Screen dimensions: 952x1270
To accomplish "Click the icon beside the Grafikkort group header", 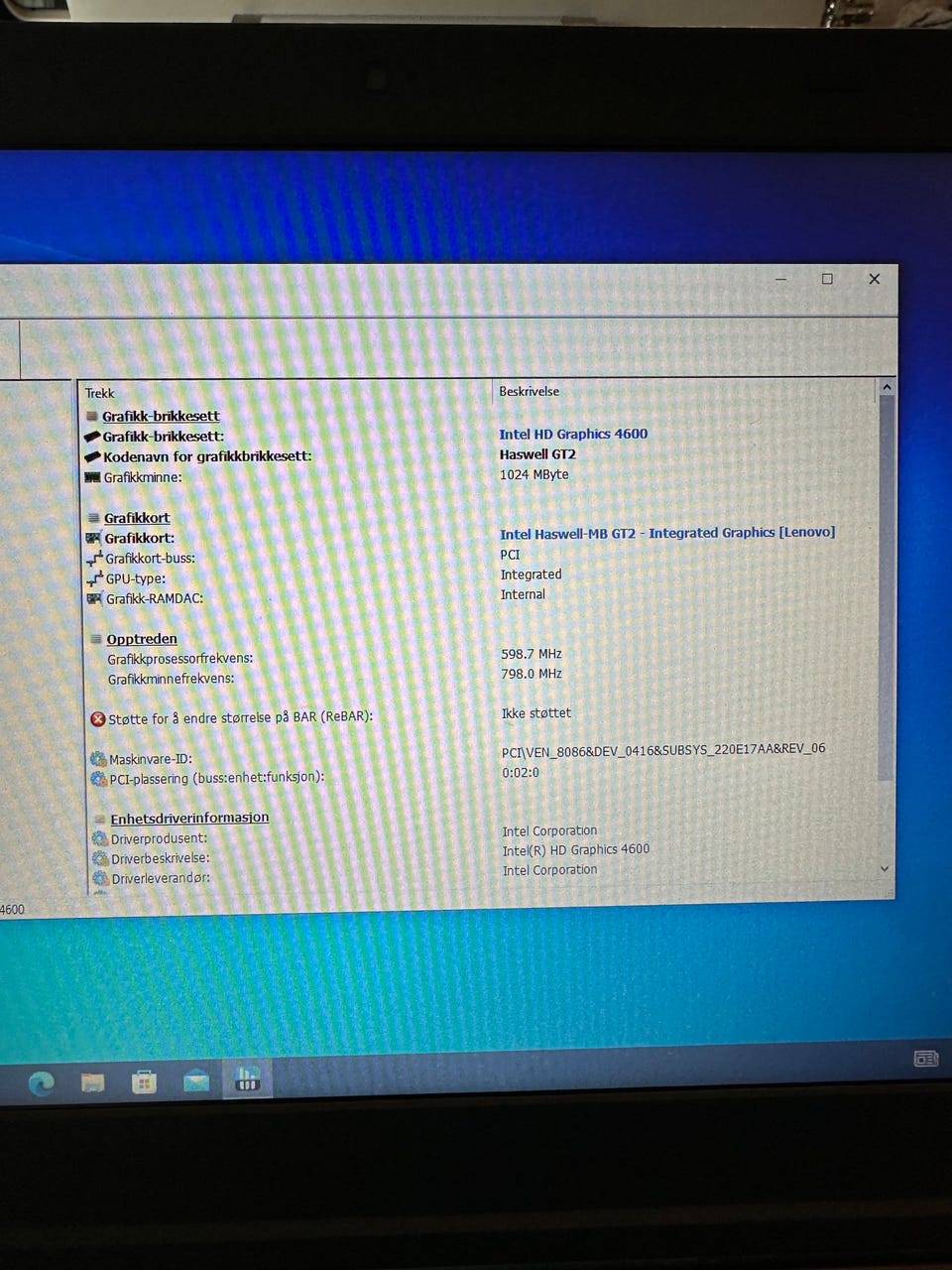I will 94,518.
